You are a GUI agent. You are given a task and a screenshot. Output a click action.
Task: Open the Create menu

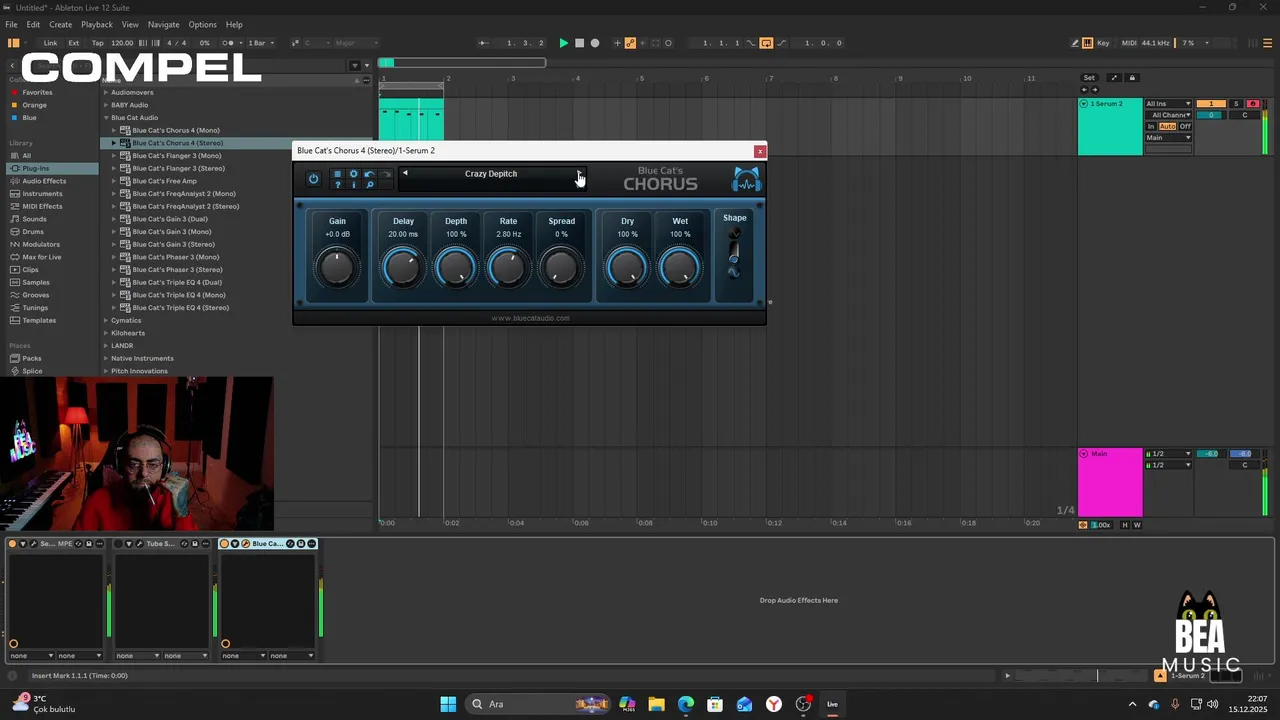point(60,24)
